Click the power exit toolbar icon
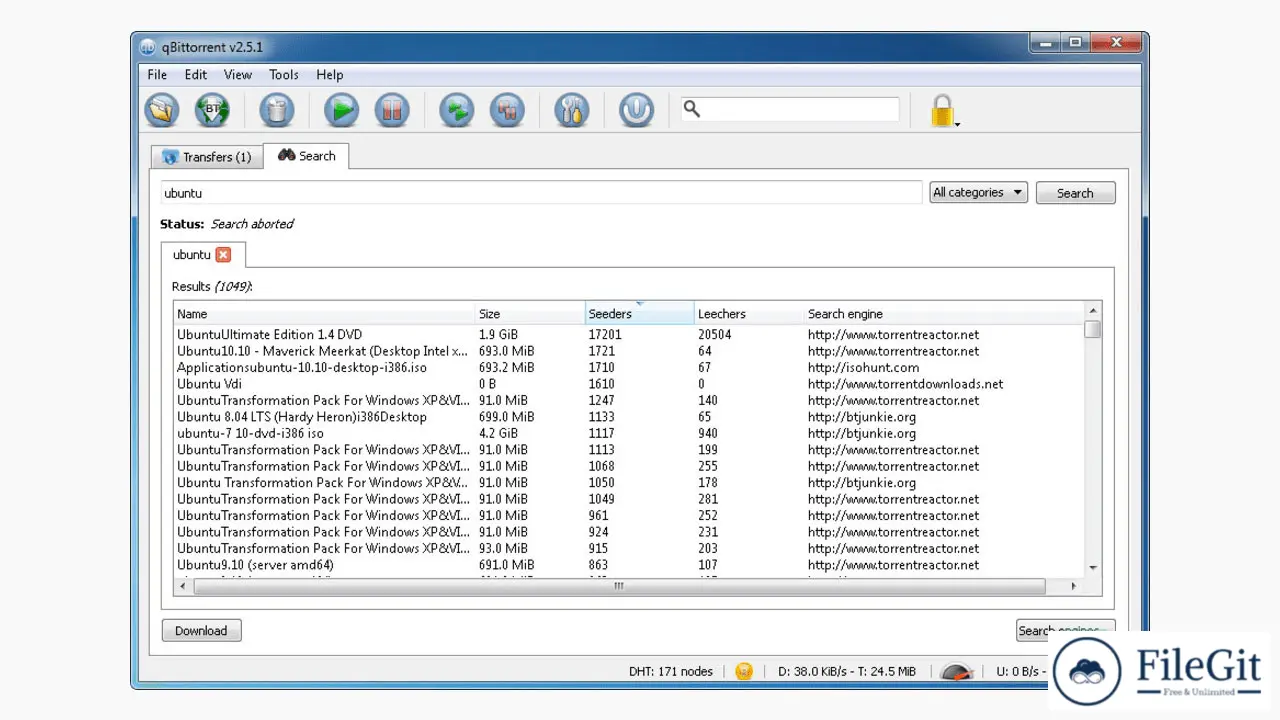Image resolution: width=1280 pixels, height=720 pixels. (x=636, y=110)
